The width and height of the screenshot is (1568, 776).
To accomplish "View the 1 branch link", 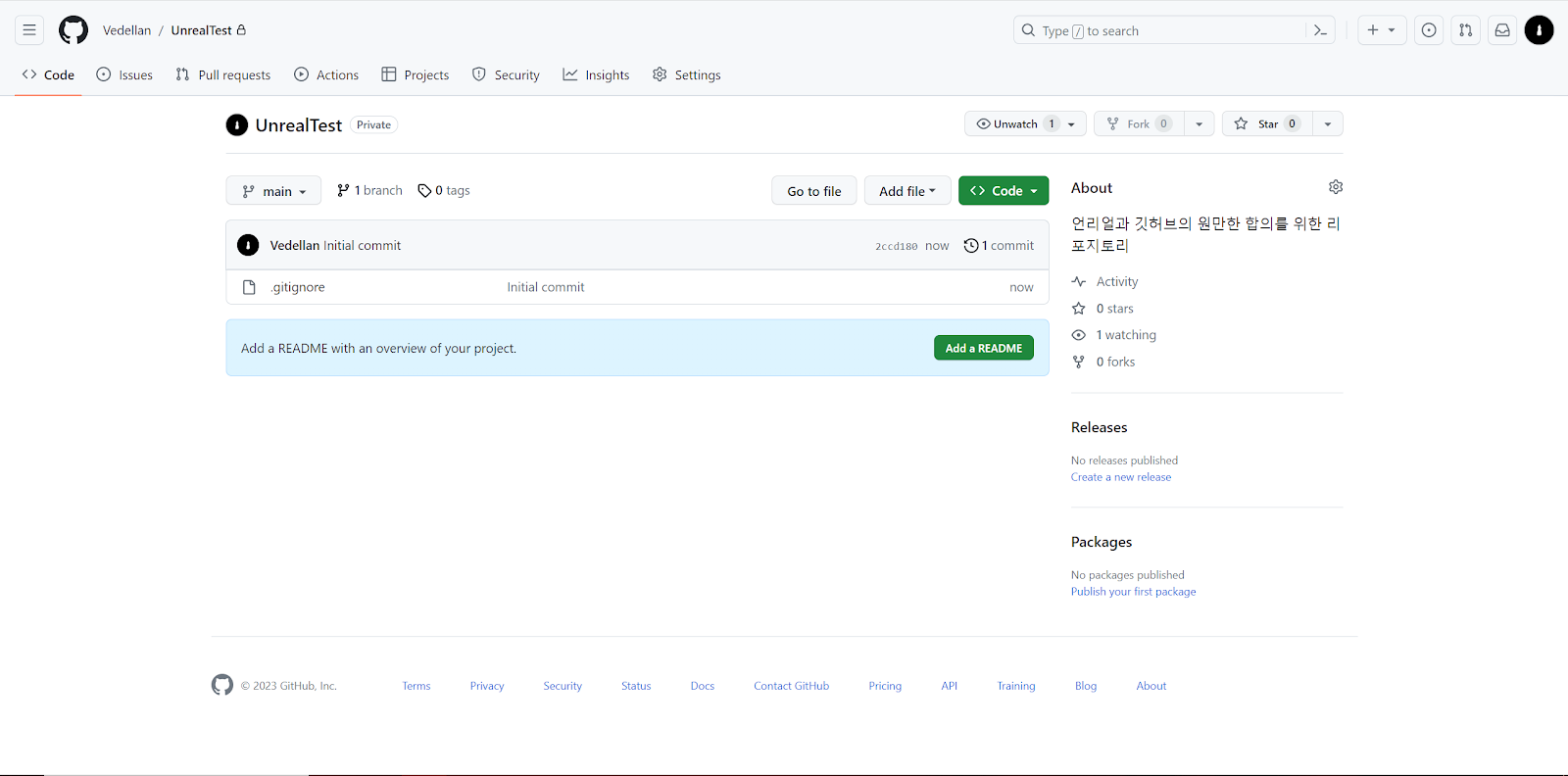I will pyautogui.click(x=369, y=190).
